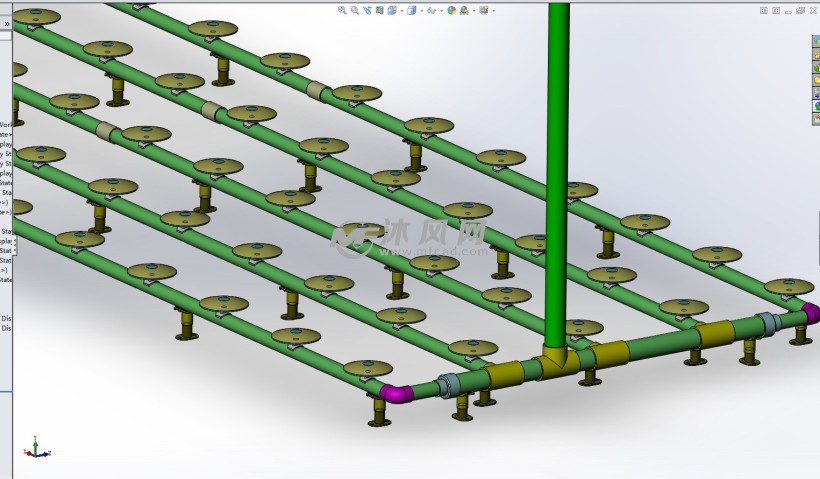Click the first tile-windows button at top right
The image size is (820, 479).
click(764, 10)
